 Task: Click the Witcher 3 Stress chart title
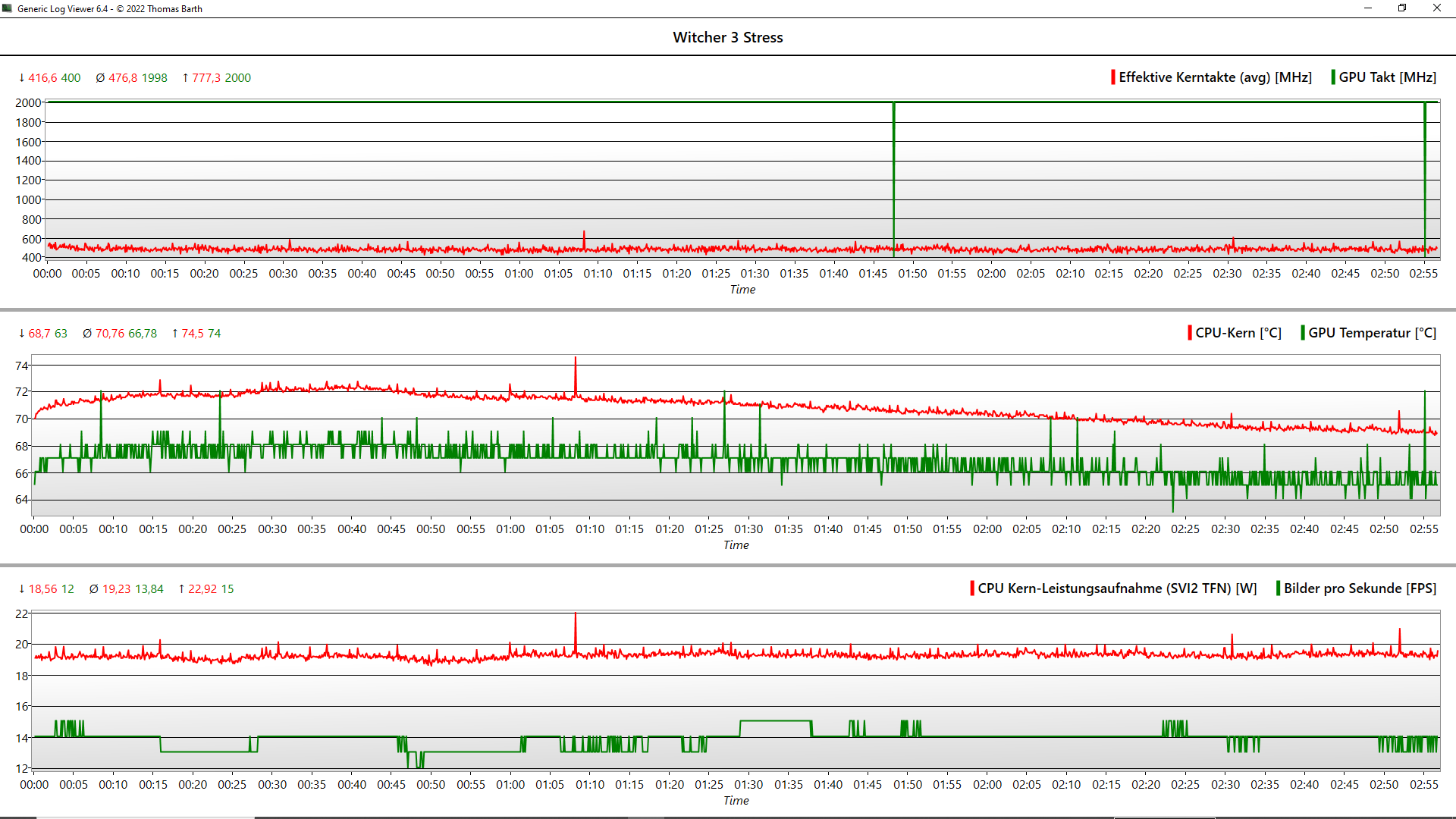(727, 37)
